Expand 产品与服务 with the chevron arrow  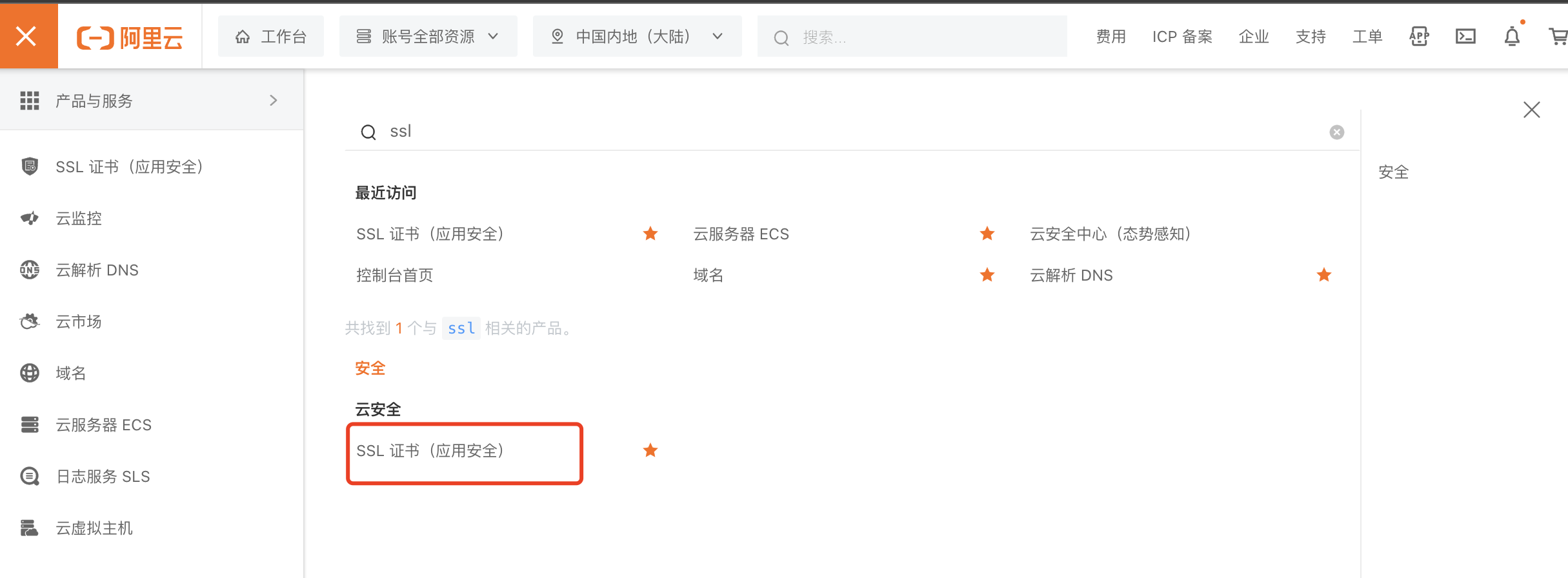point(274,101)
